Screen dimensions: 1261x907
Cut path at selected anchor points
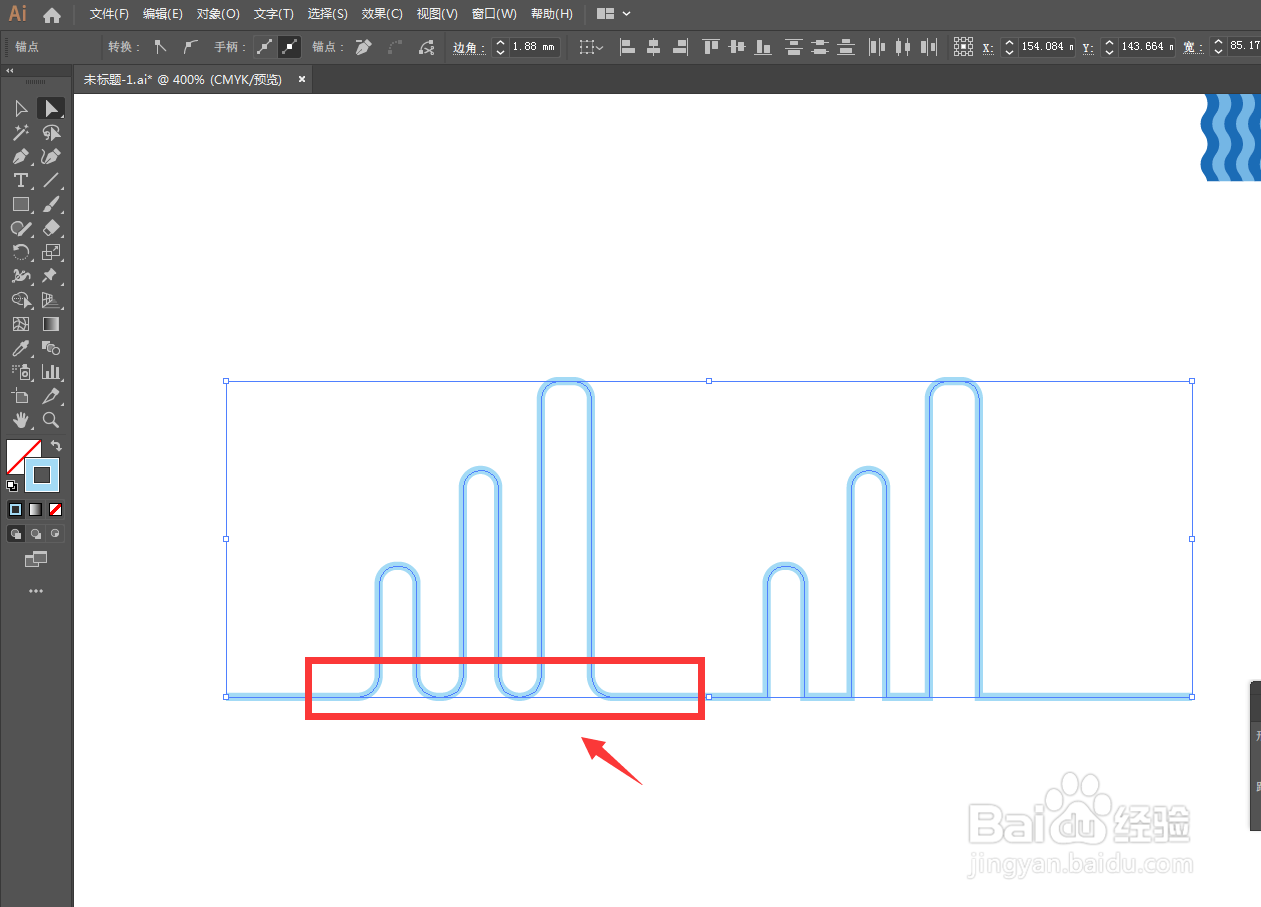coord(427,47)
